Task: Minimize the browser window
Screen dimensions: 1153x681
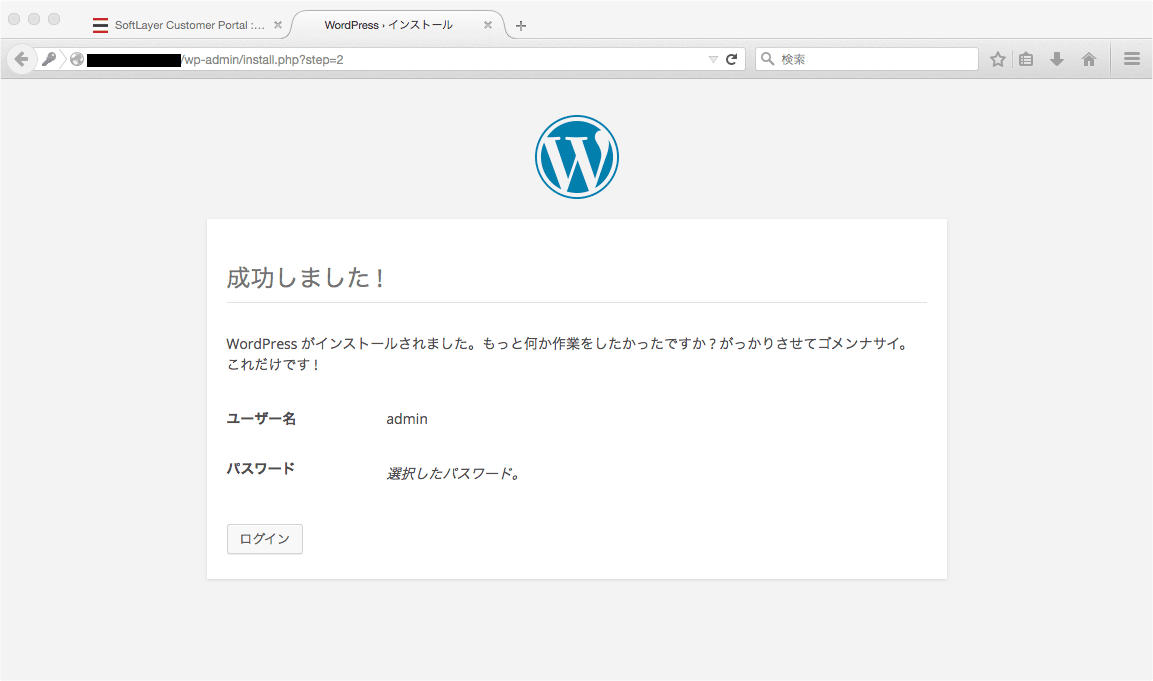Action: coord(34,19)
